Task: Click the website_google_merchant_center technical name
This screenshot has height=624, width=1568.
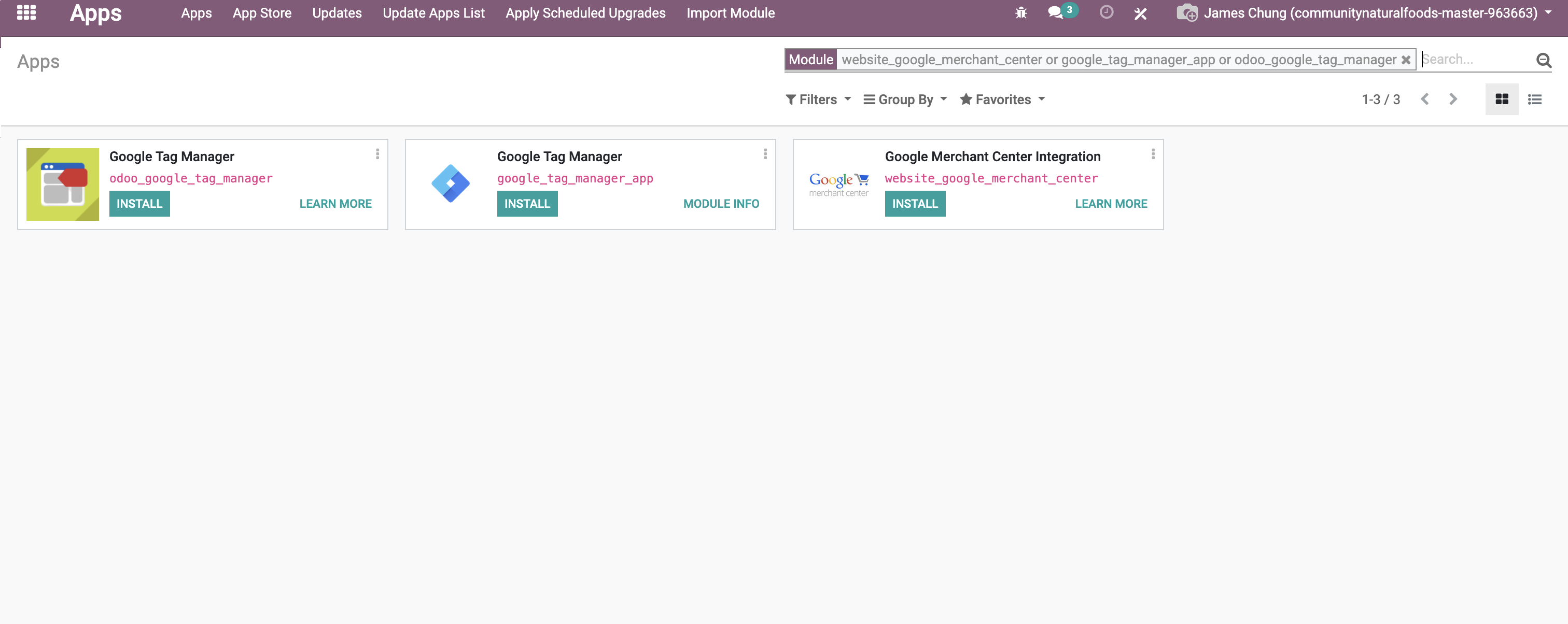Action: (x=991, y=178)
